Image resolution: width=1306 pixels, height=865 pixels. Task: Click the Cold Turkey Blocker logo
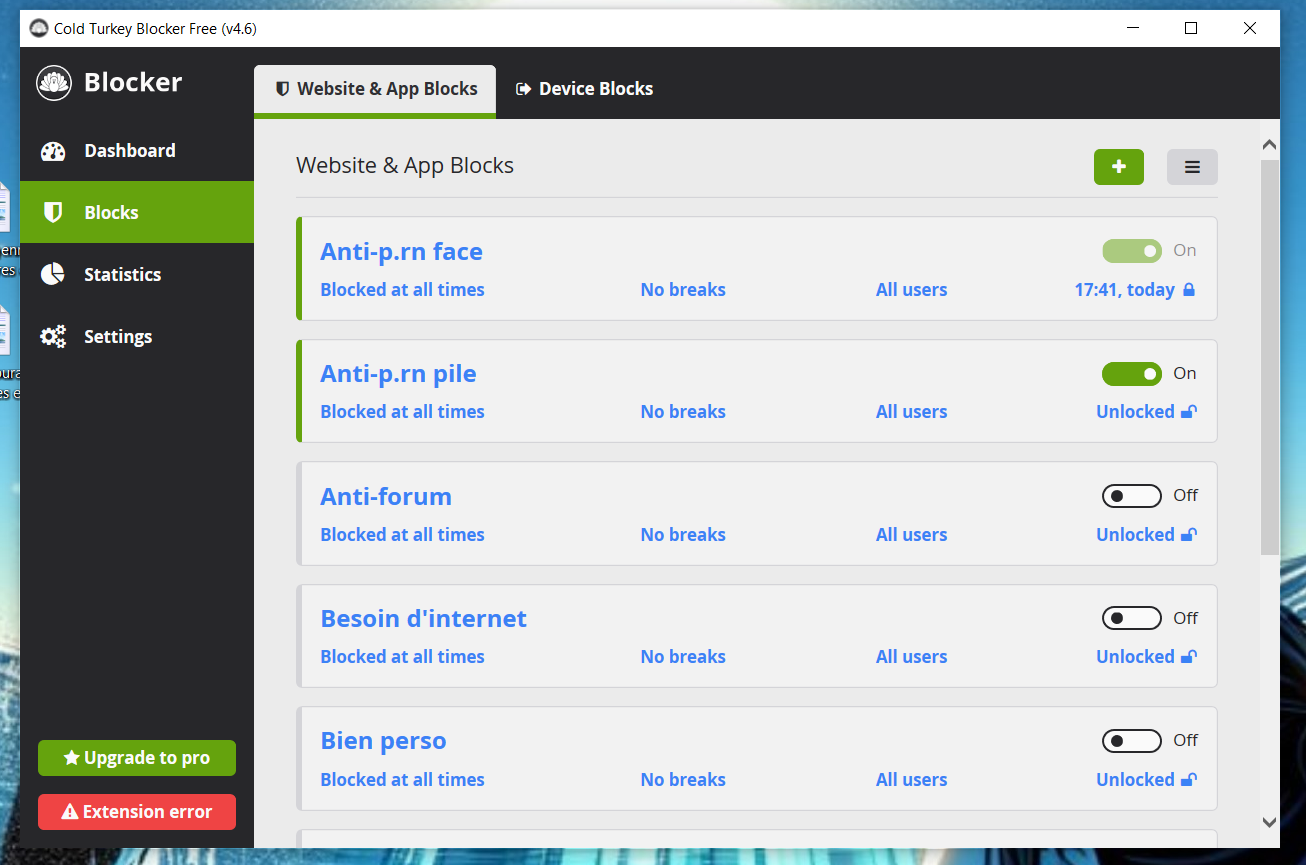(x=54, y=82)
